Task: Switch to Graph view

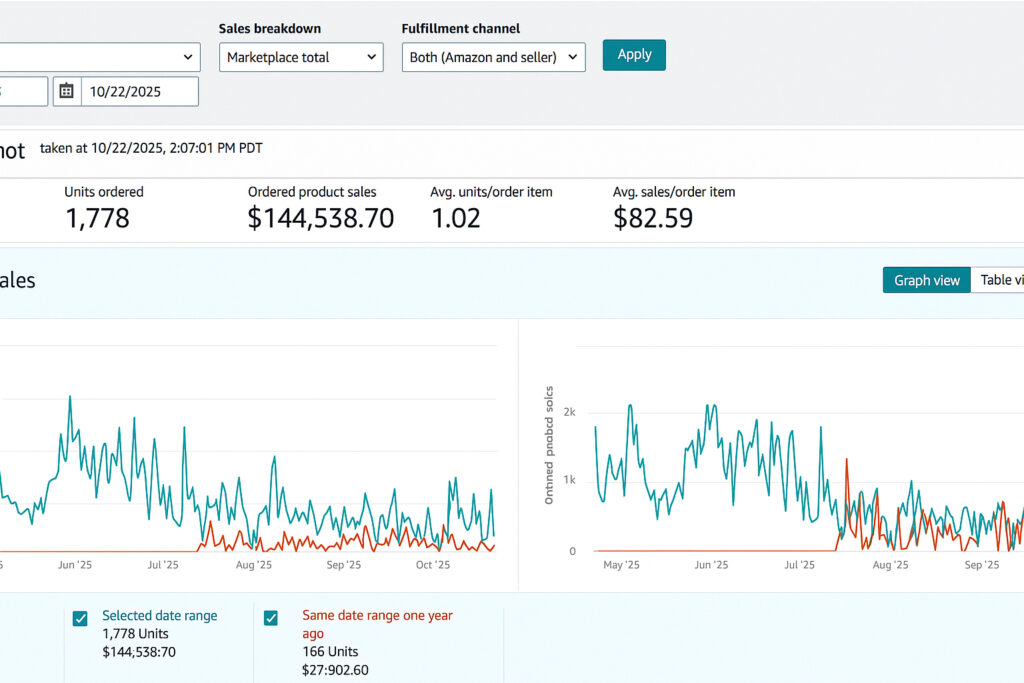Action: pos(927,280)
